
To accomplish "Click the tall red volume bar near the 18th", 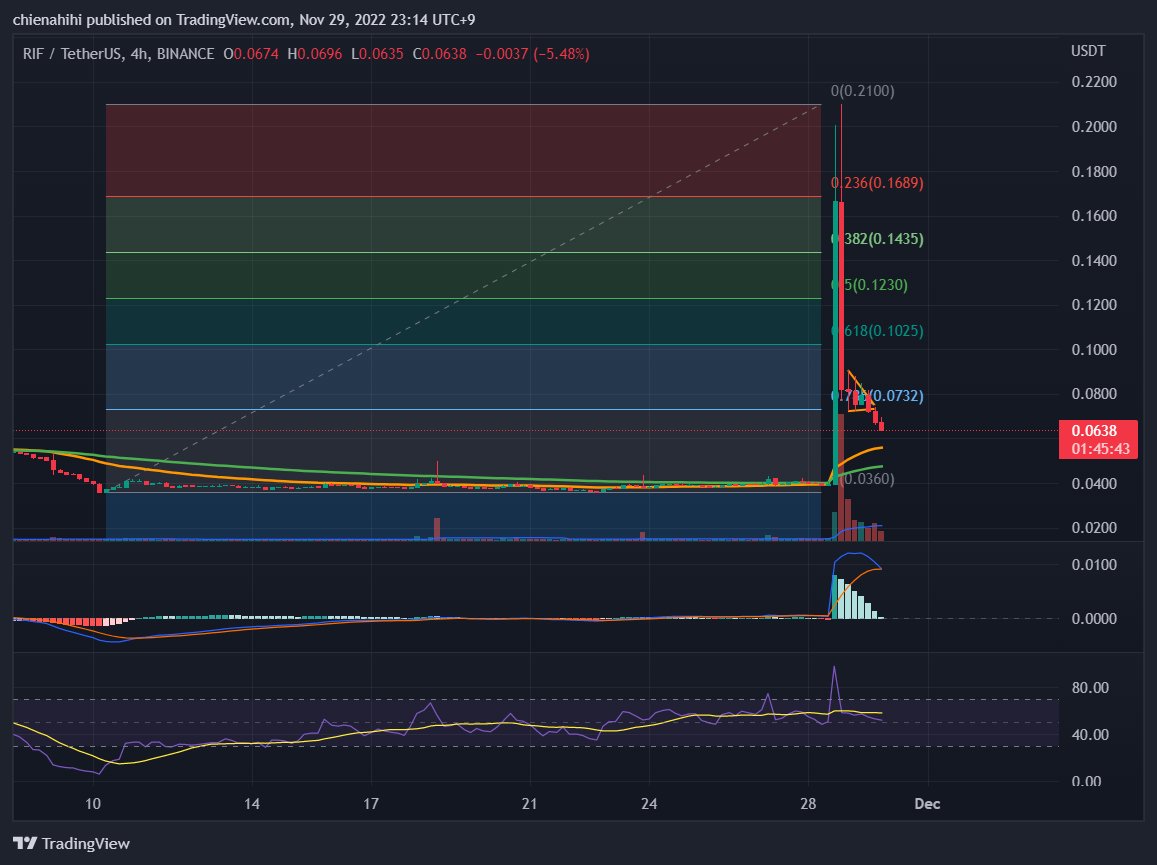I will [437, 529].
